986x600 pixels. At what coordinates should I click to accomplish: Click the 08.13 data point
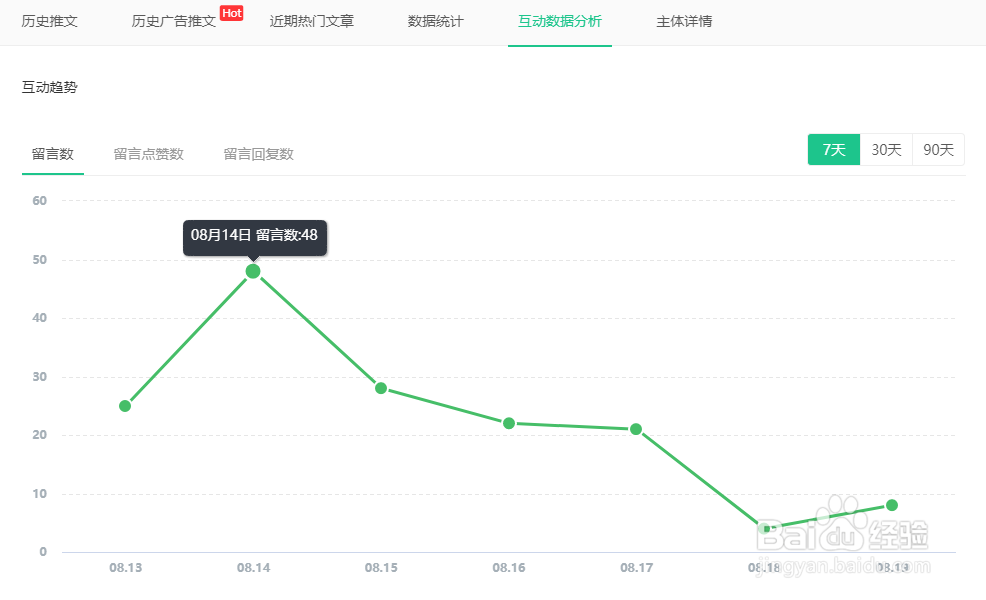coord(125,406)
